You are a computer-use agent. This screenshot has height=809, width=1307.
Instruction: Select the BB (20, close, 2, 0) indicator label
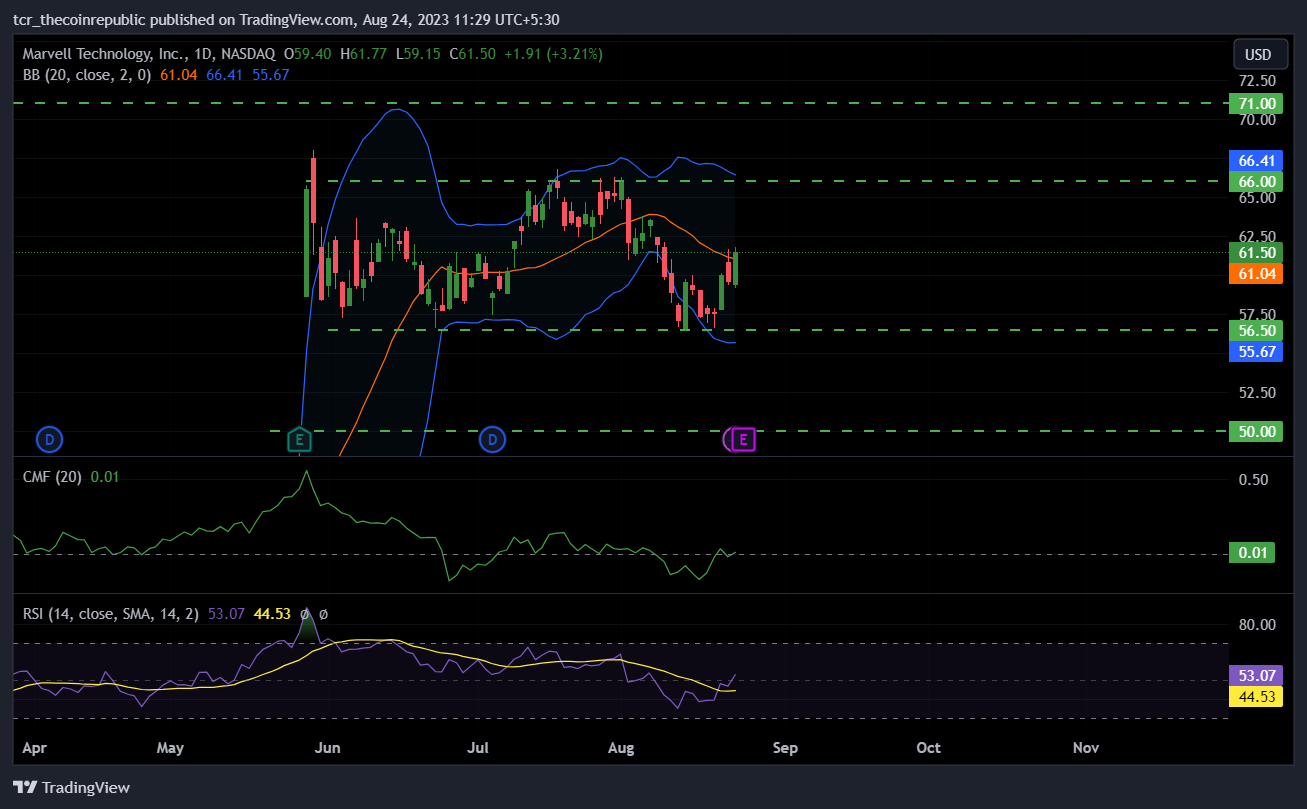pos(86,74)
